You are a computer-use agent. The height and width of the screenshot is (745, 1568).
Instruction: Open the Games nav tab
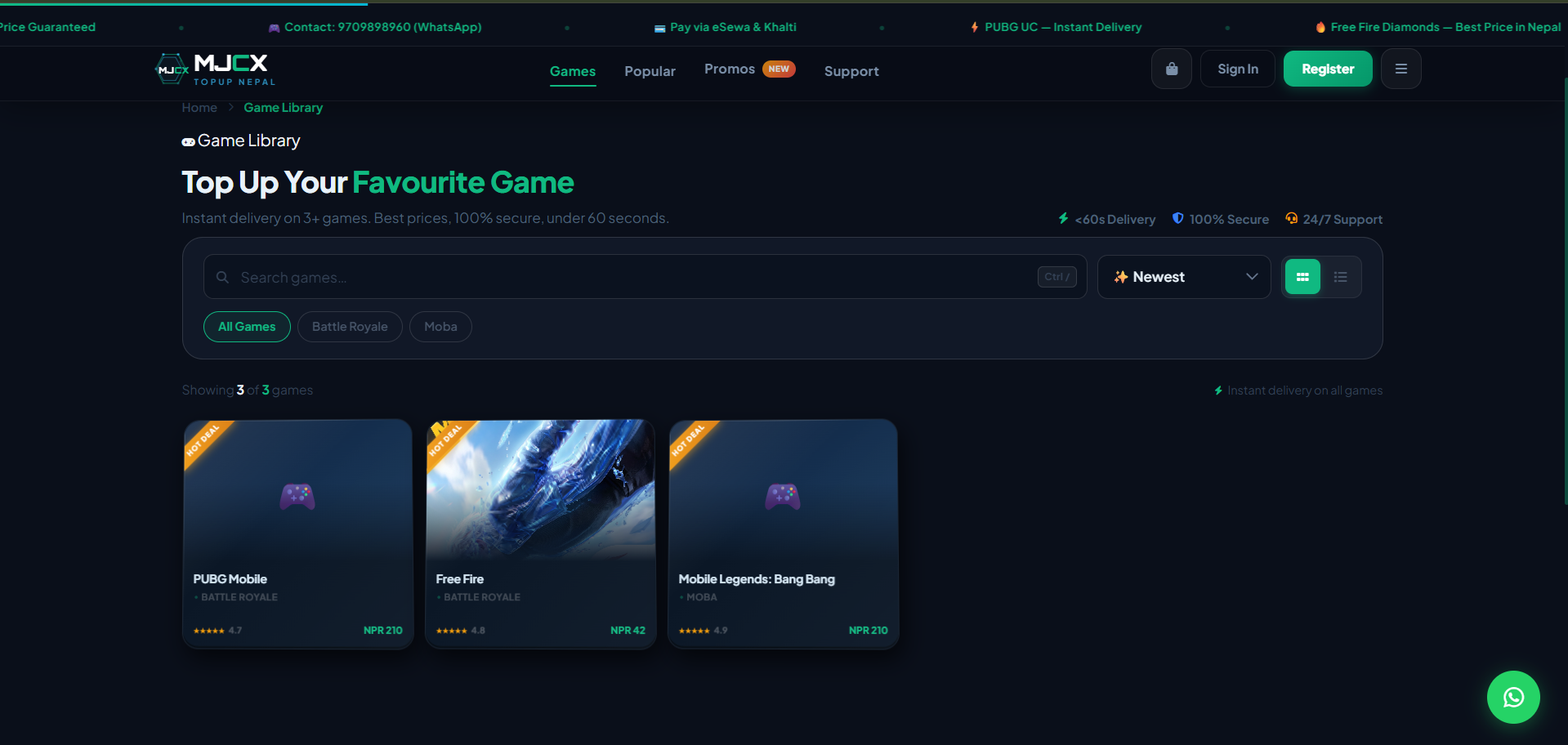coord(573,71)
